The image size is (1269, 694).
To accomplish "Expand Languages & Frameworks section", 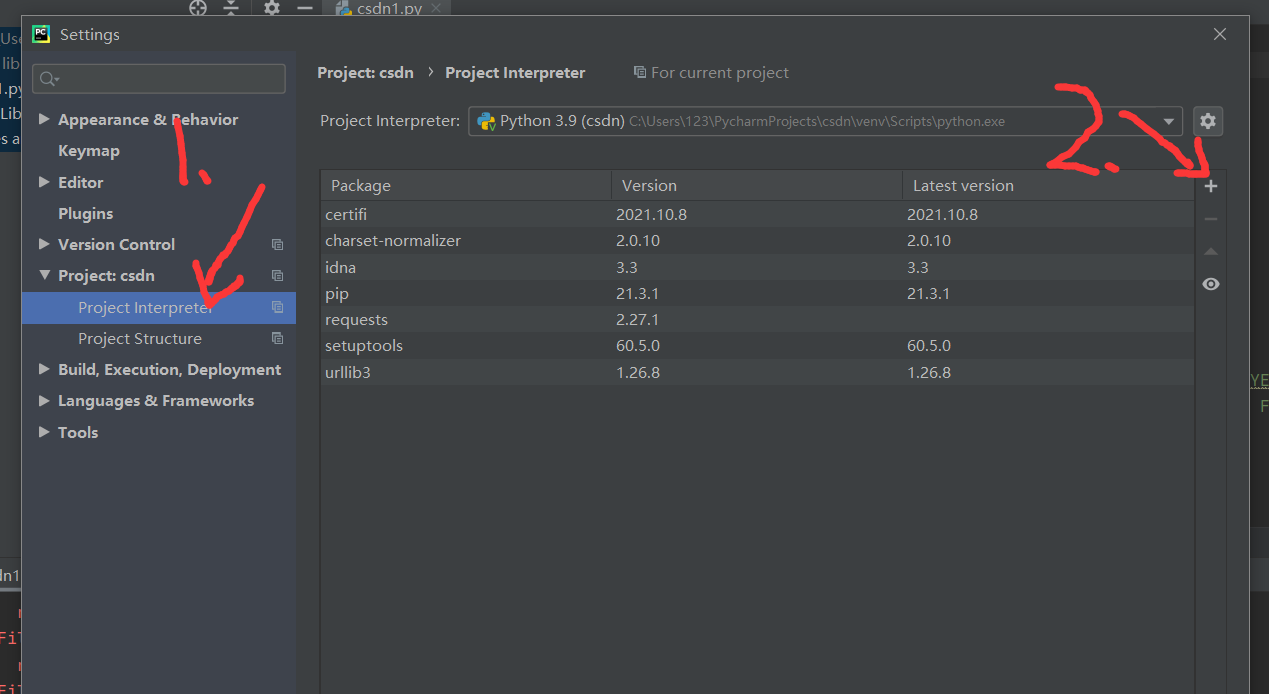I will pos(44,400).
